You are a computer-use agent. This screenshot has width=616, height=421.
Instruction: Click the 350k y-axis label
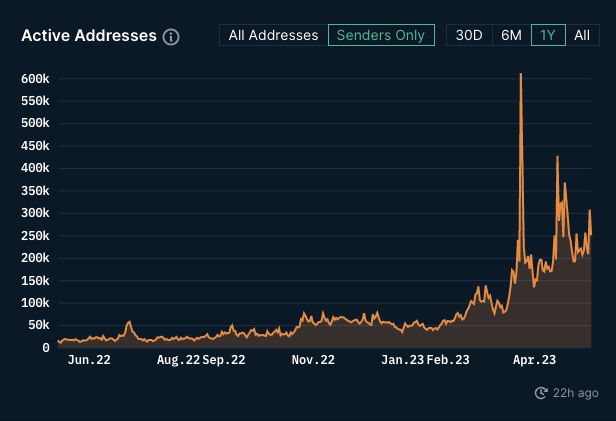[35, 191]
